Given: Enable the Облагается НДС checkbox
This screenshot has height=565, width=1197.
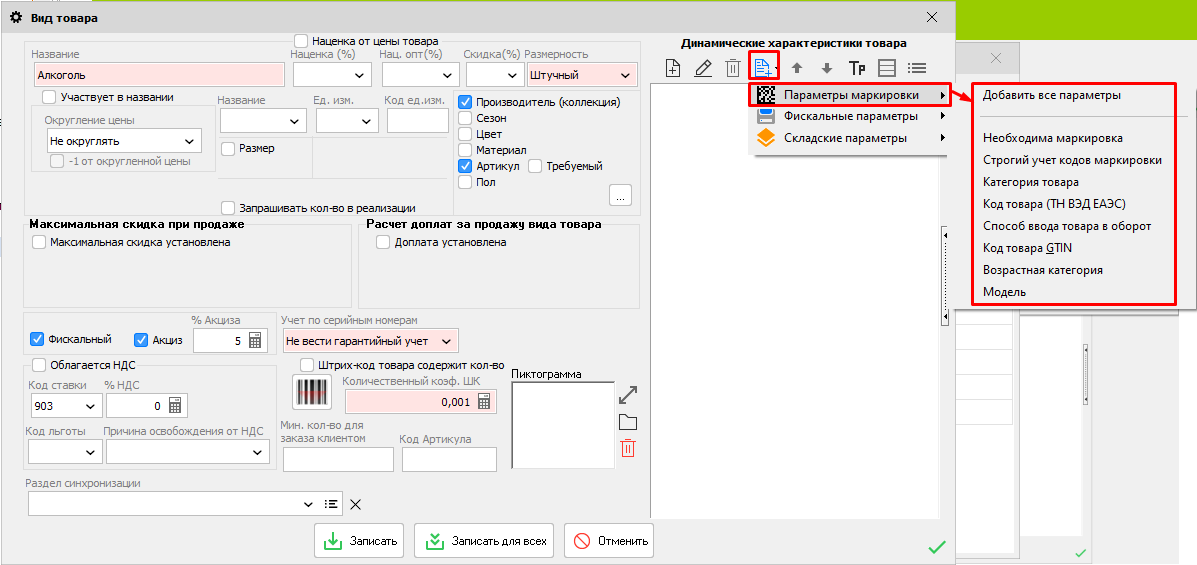Looking at the screenshot, I should [39, 365].
